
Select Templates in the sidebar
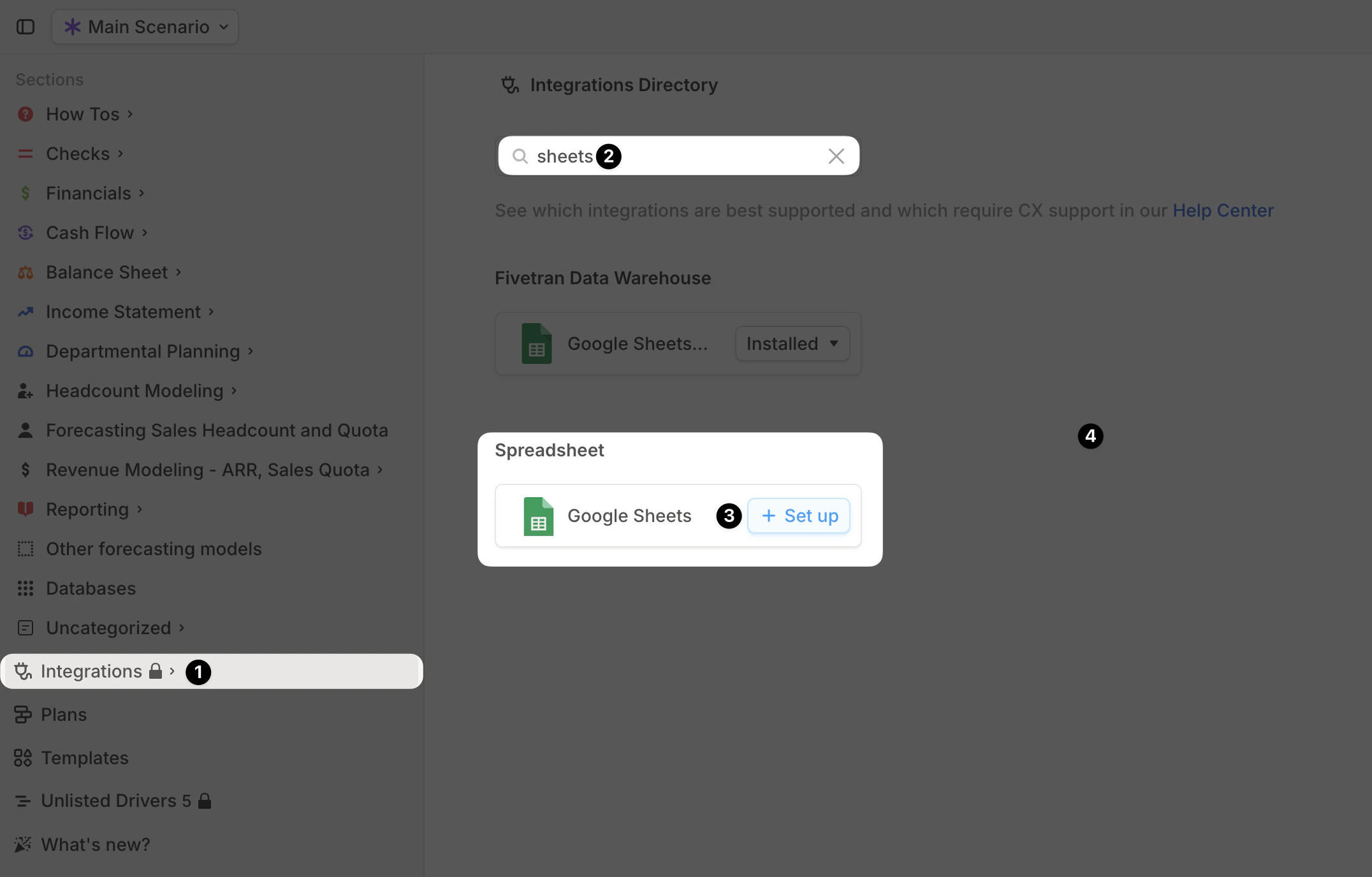pyautogui.click(x=84, y=758)
